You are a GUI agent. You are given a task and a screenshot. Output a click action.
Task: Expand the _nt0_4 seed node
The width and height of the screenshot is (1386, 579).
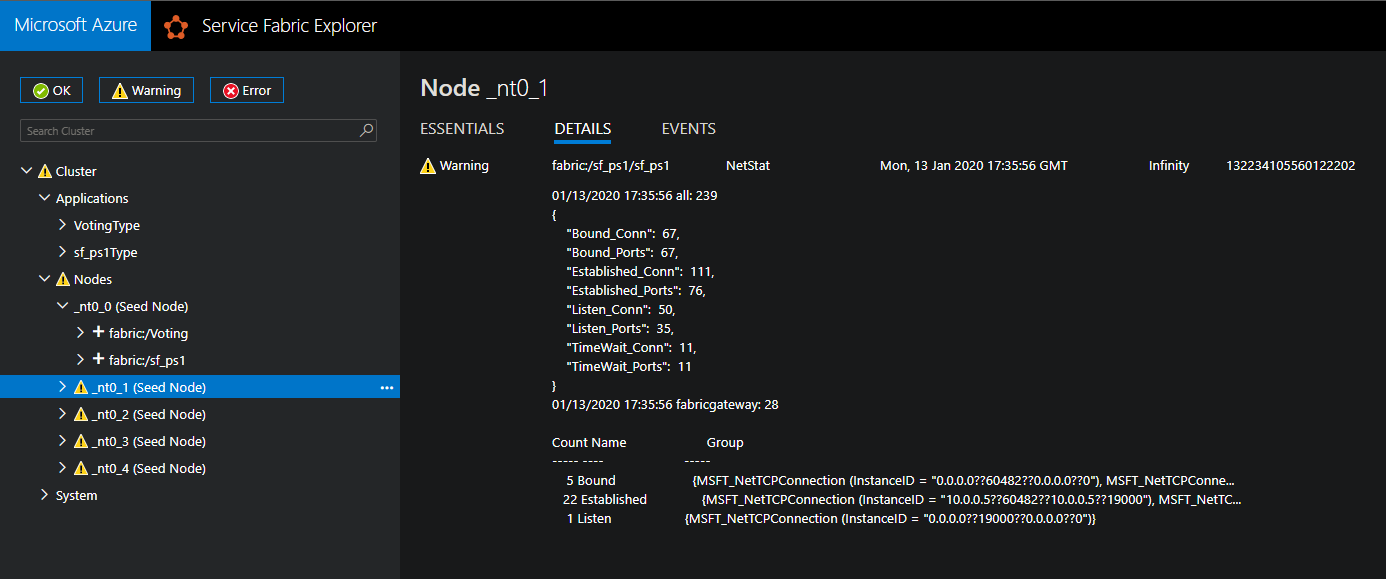coord(62,469)
